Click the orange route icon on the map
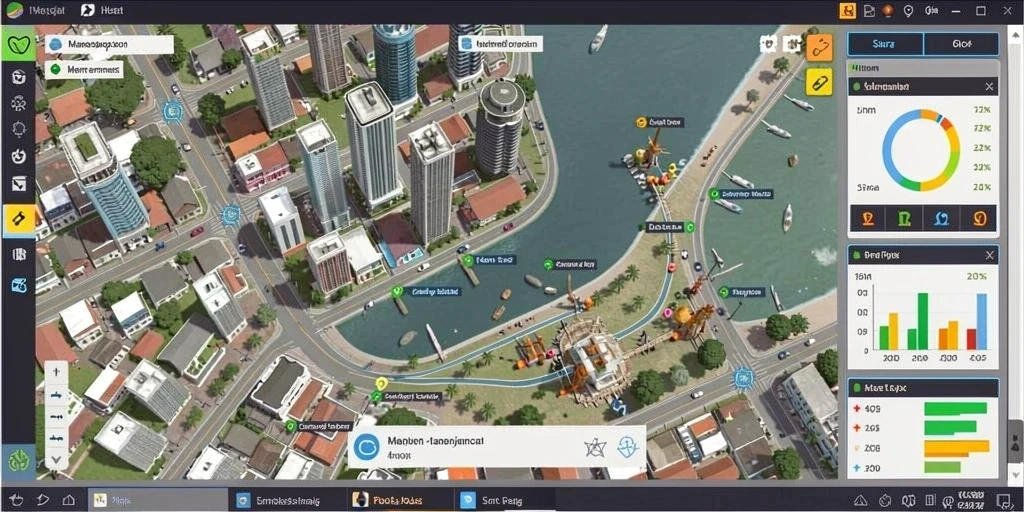Screen dimensions: 1024x512 819,48
